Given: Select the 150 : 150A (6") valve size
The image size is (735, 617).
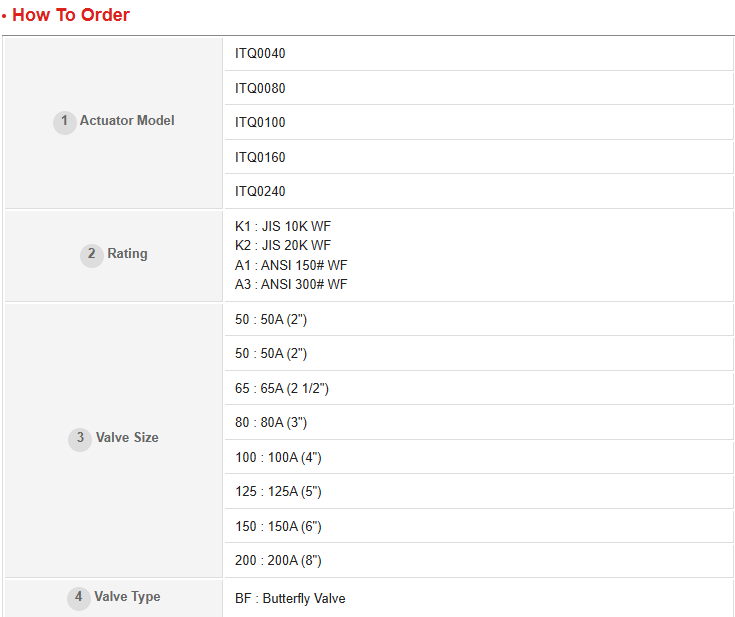Looking at the screenshot, I should (x=278, y=526).
